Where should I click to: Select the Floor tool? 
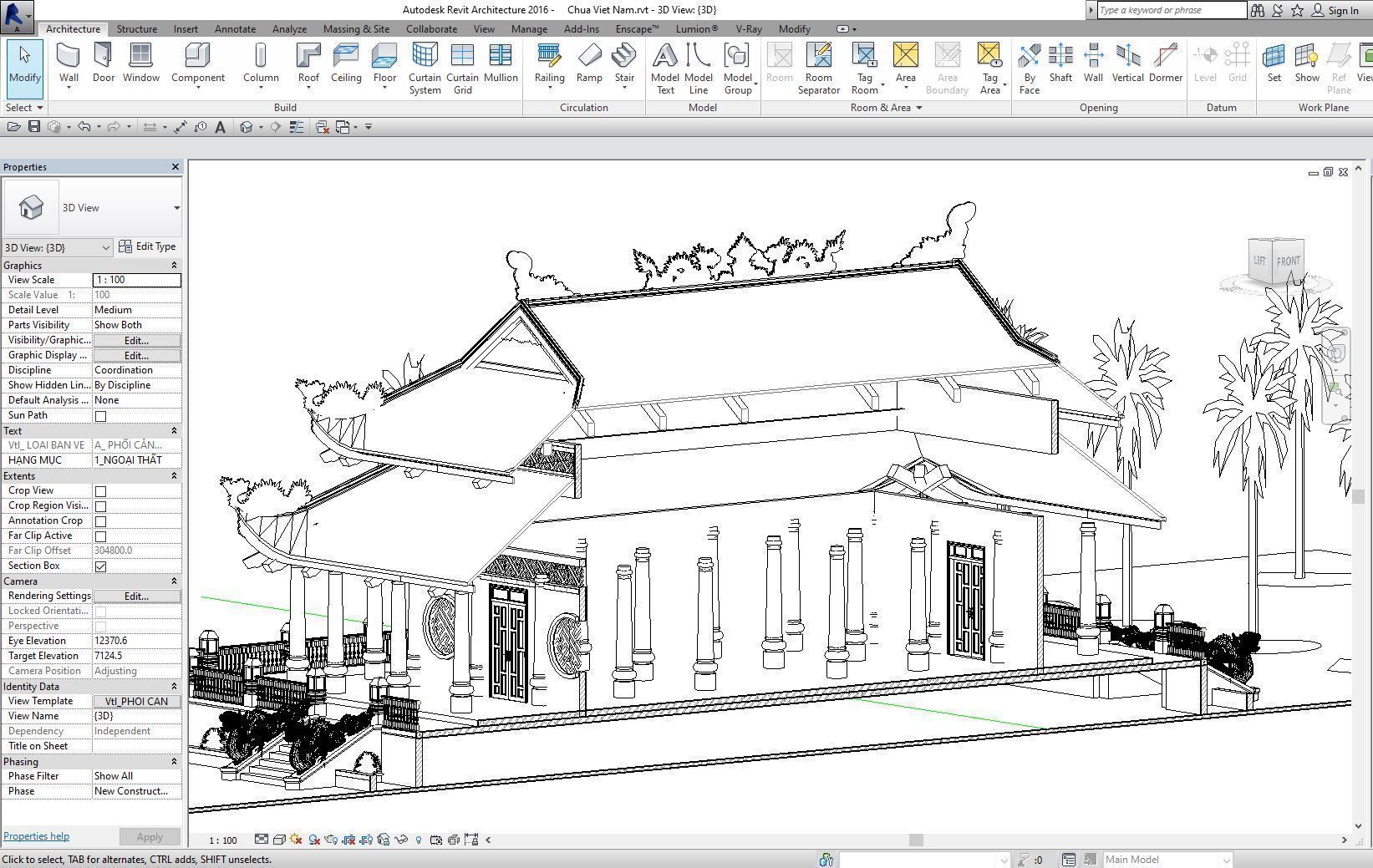(384, 64)
